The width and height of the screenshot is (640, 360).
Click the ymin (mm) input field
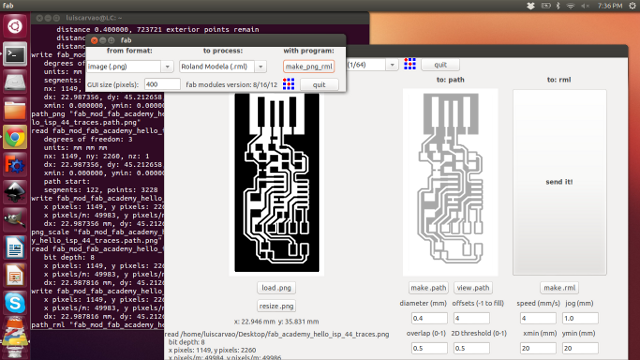(580, 348)
